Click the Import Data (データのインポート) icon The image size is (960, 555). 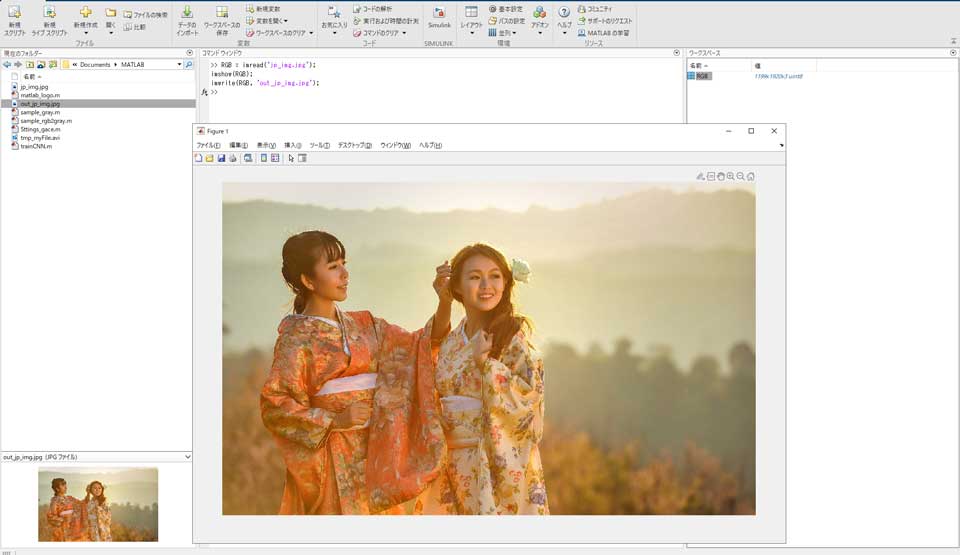(187, 13)
